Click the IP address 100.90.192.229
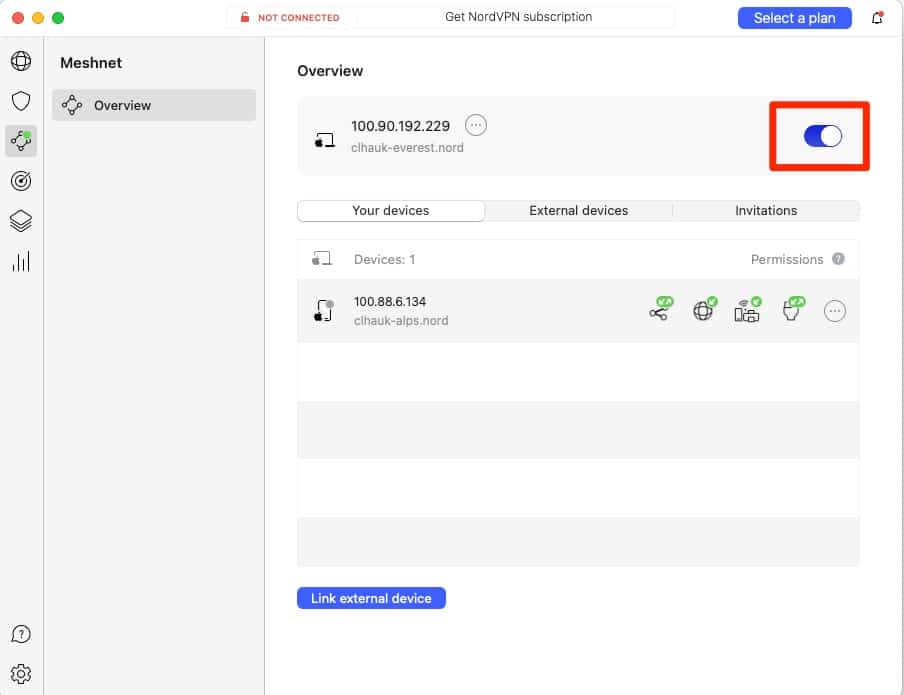This screenshot has width=904, height=695. (400, 126)
